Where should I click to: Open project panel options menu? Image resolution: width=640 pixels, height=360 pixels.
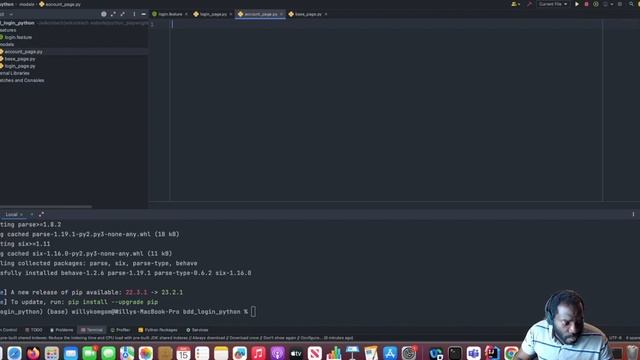click(134, 14)
